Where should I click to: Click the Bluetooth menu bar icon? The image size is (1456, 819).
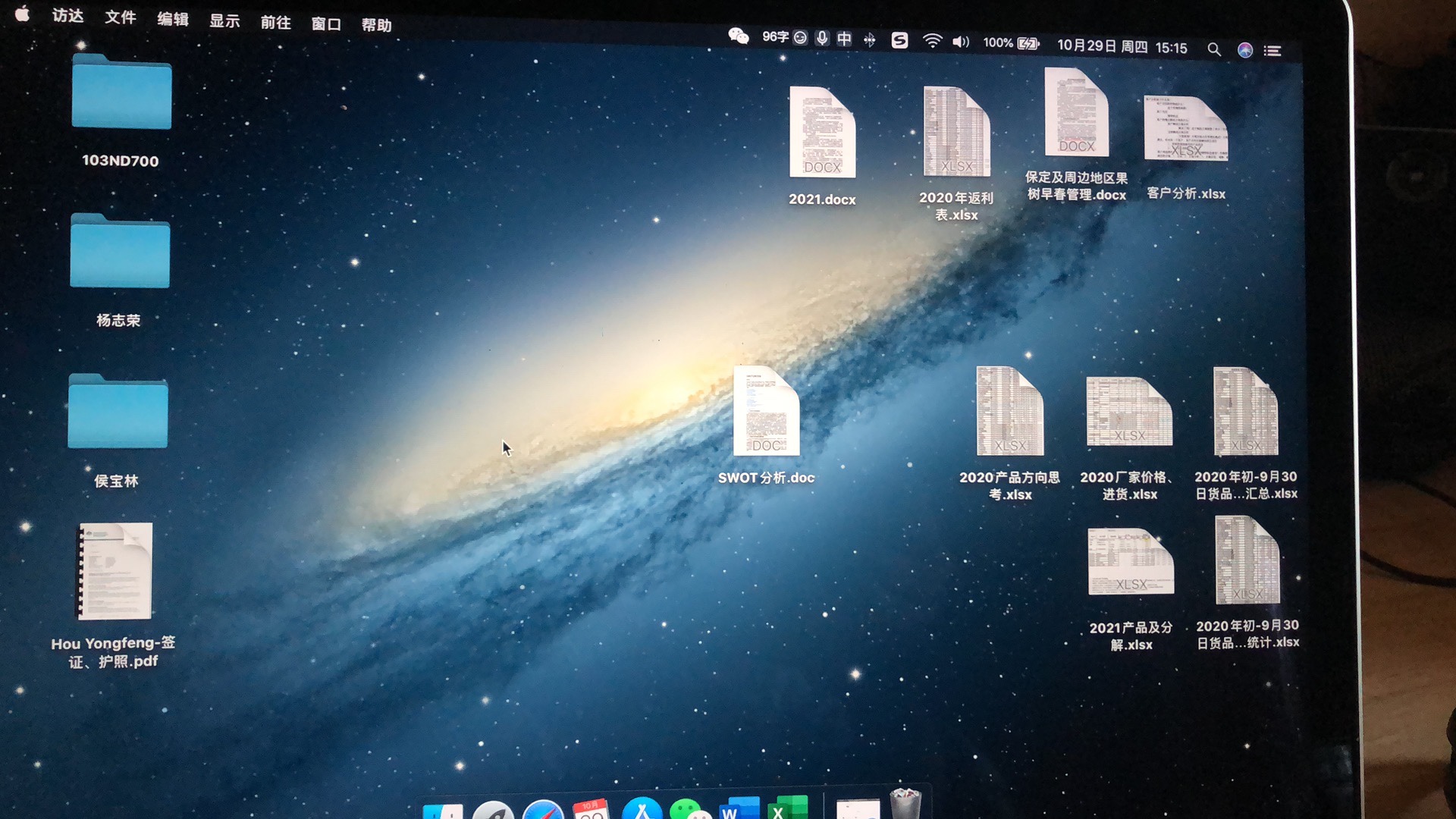[x=870, y=39]
